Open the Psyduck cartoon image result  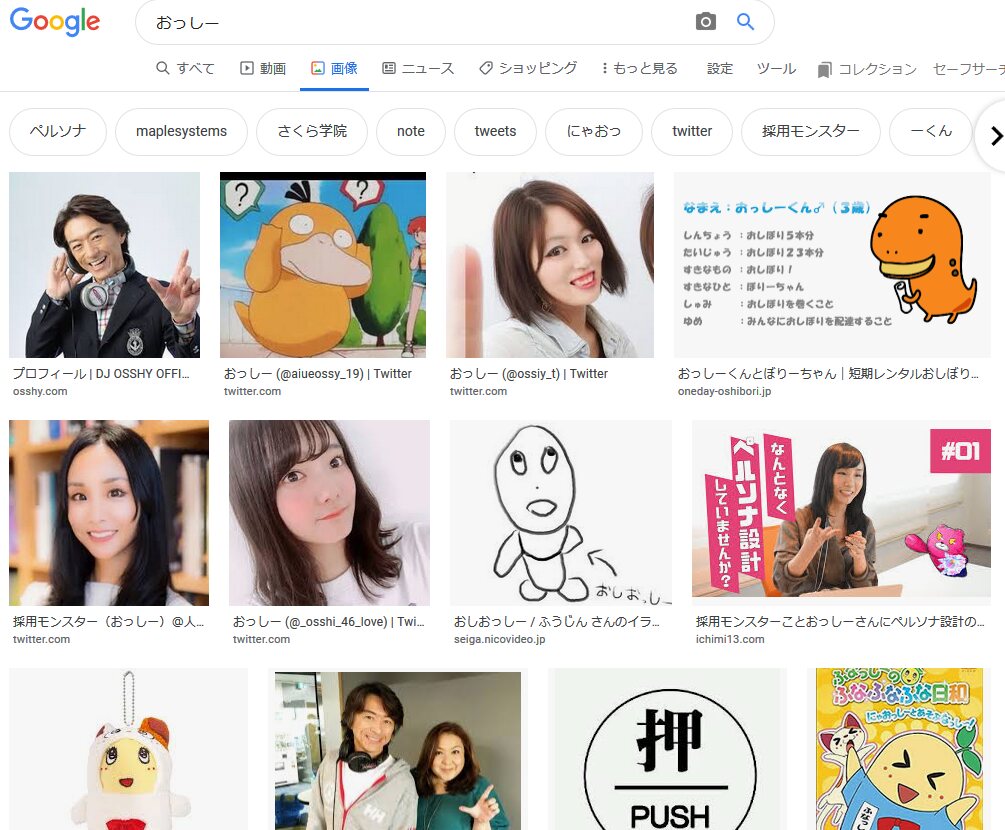click(x=322, y=265)
